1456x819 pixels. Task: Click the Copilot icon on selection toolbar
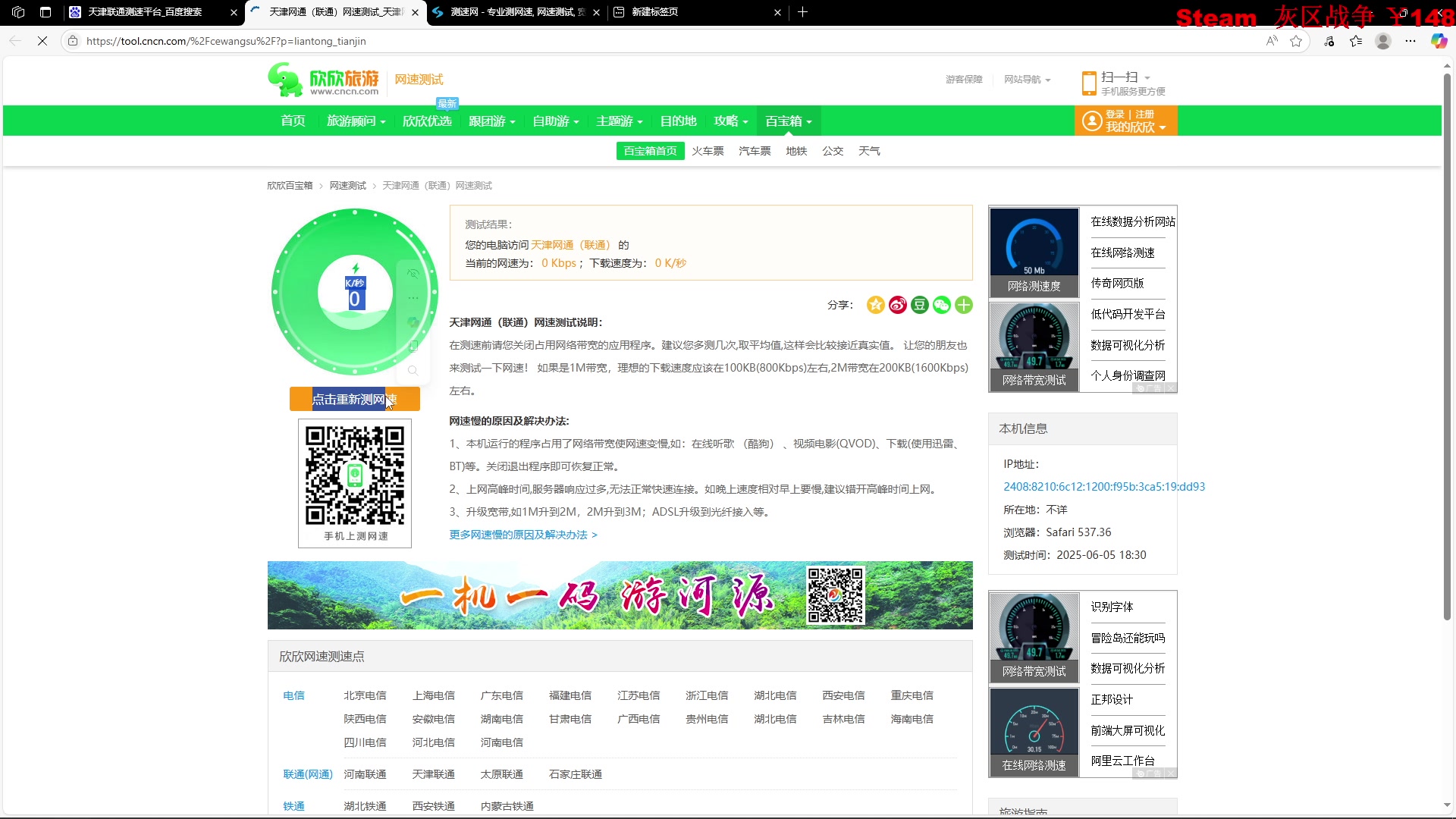point(413,322)
